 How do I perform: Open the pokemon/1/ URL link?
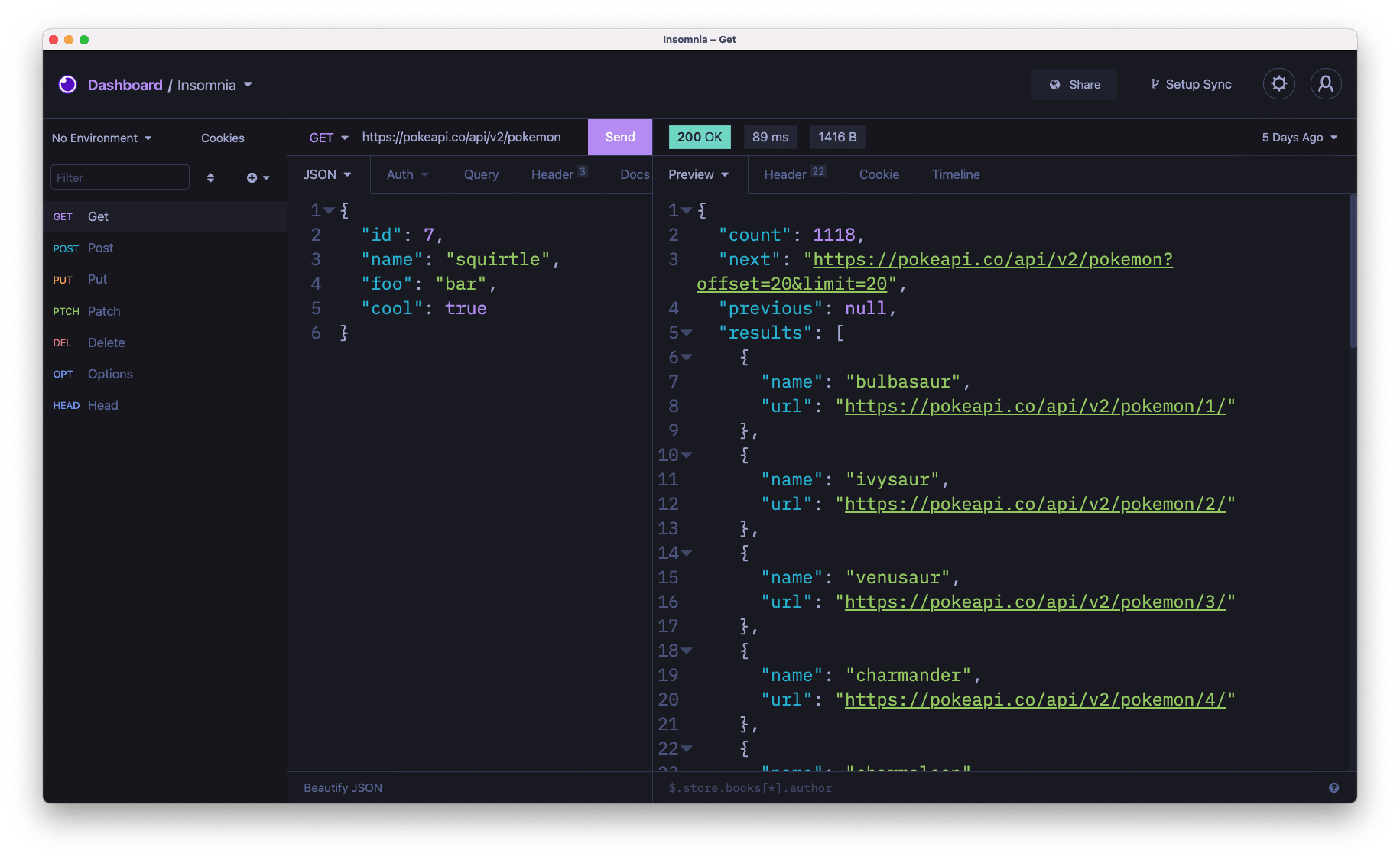coord(1035,407)
